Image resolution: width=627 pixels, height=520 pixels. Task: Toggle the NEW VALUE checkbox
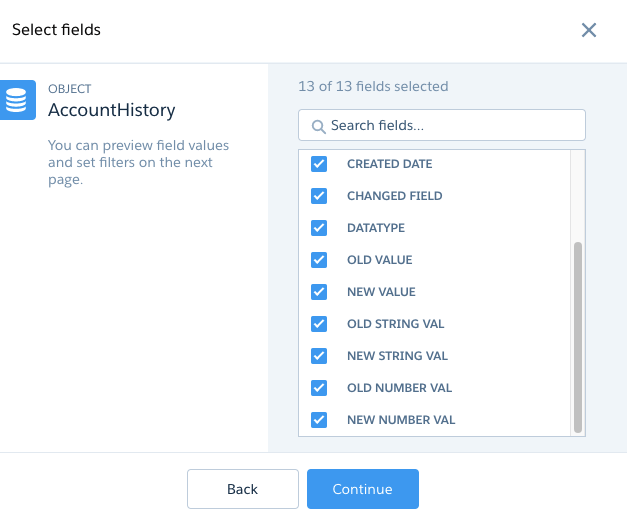click(x=319, y=292)
